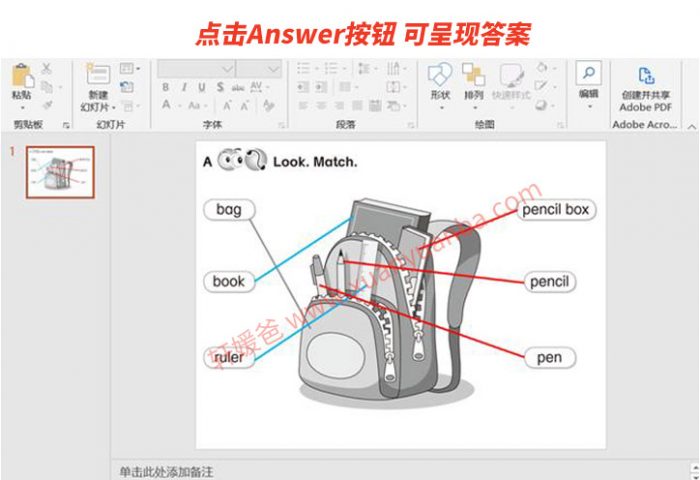Viewport: 700px width, 480px height.
Task: Click the notes area 单击此处添加备注
Action: pos(166,471)
